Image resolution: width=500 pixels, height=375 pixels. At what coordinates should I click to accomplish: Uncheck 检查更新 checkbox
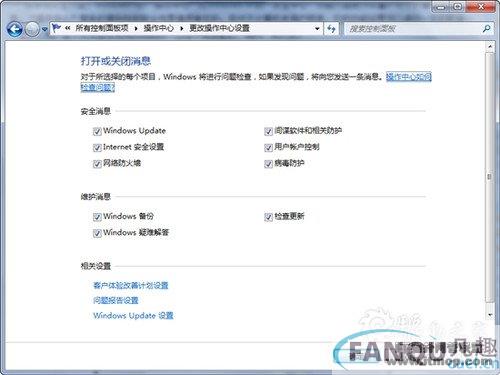(x=268, y=217)
